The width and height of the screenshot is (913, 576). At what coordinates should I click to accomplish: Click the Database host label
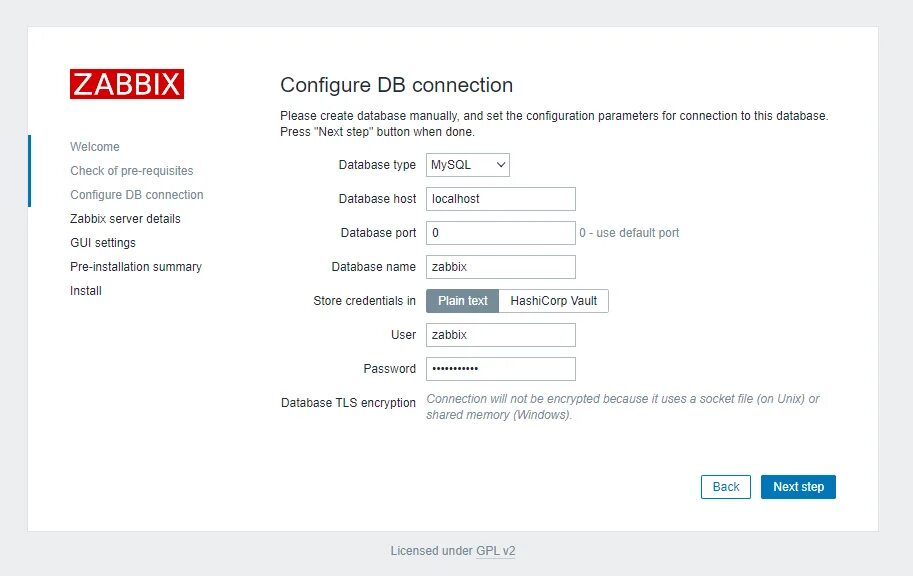[377, 199]
